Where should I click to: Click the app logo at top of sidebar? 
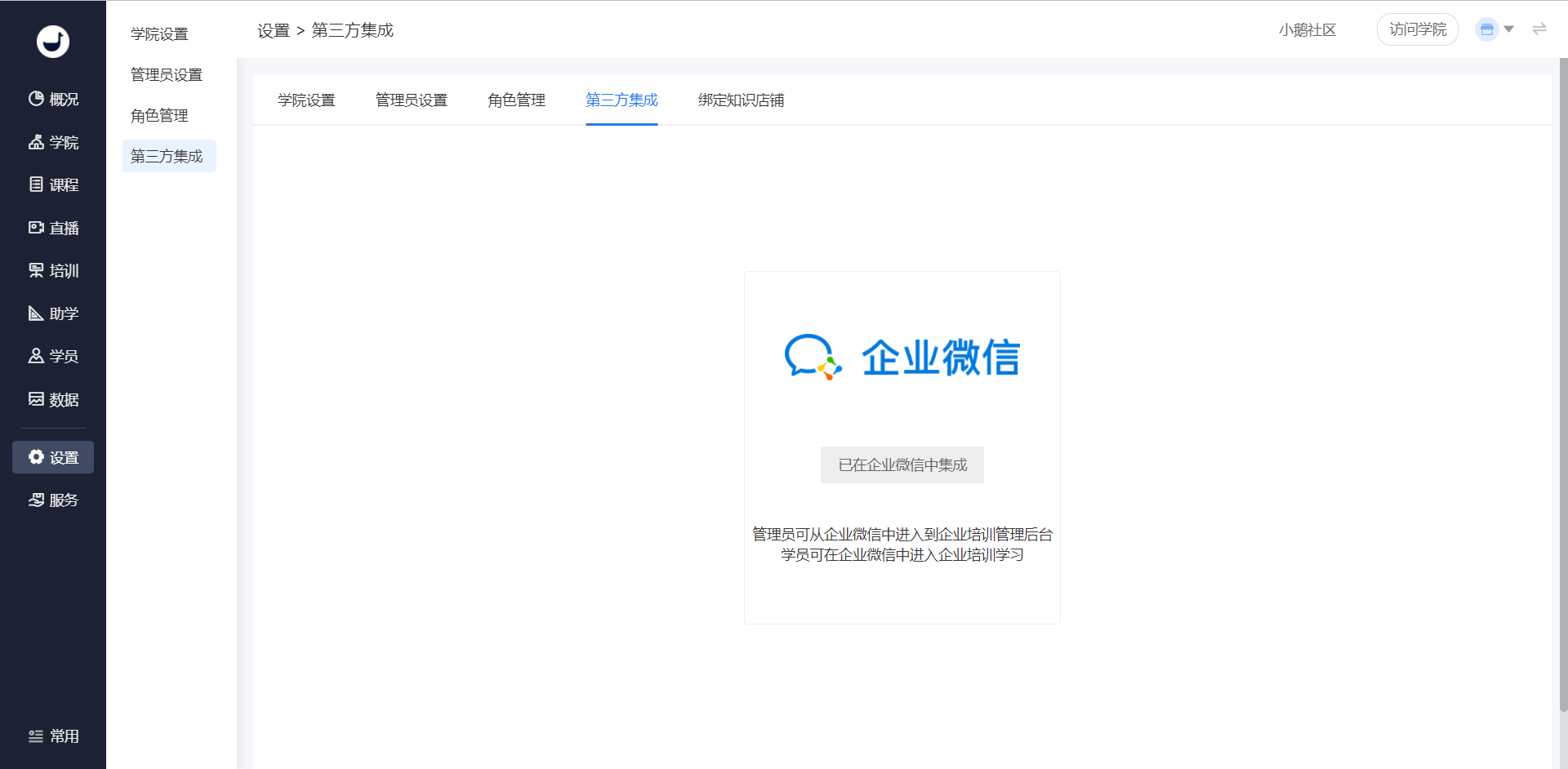53,42
